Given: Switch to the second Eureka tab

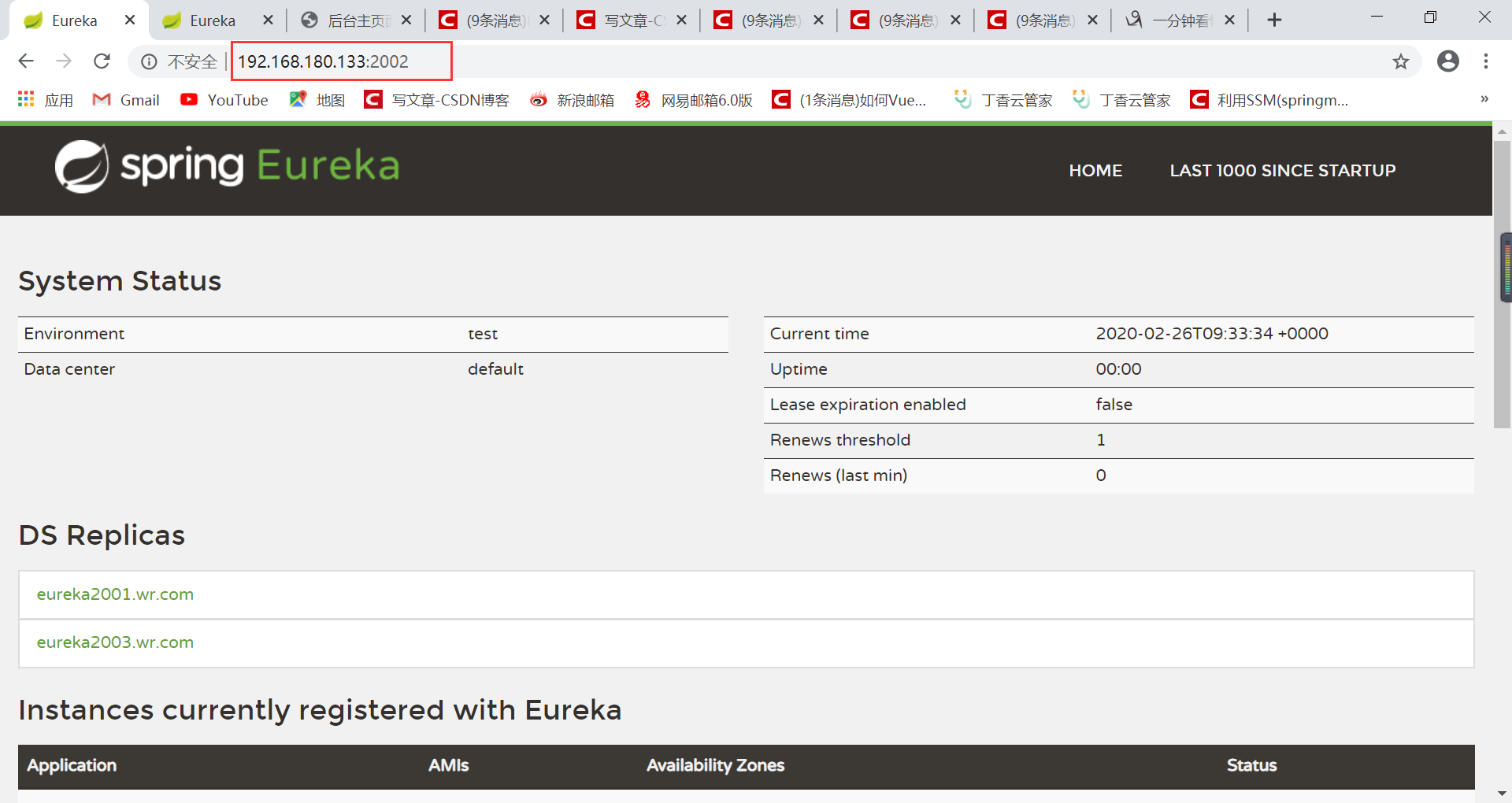Looking at the screenshot, I should [x=212, y=20].
